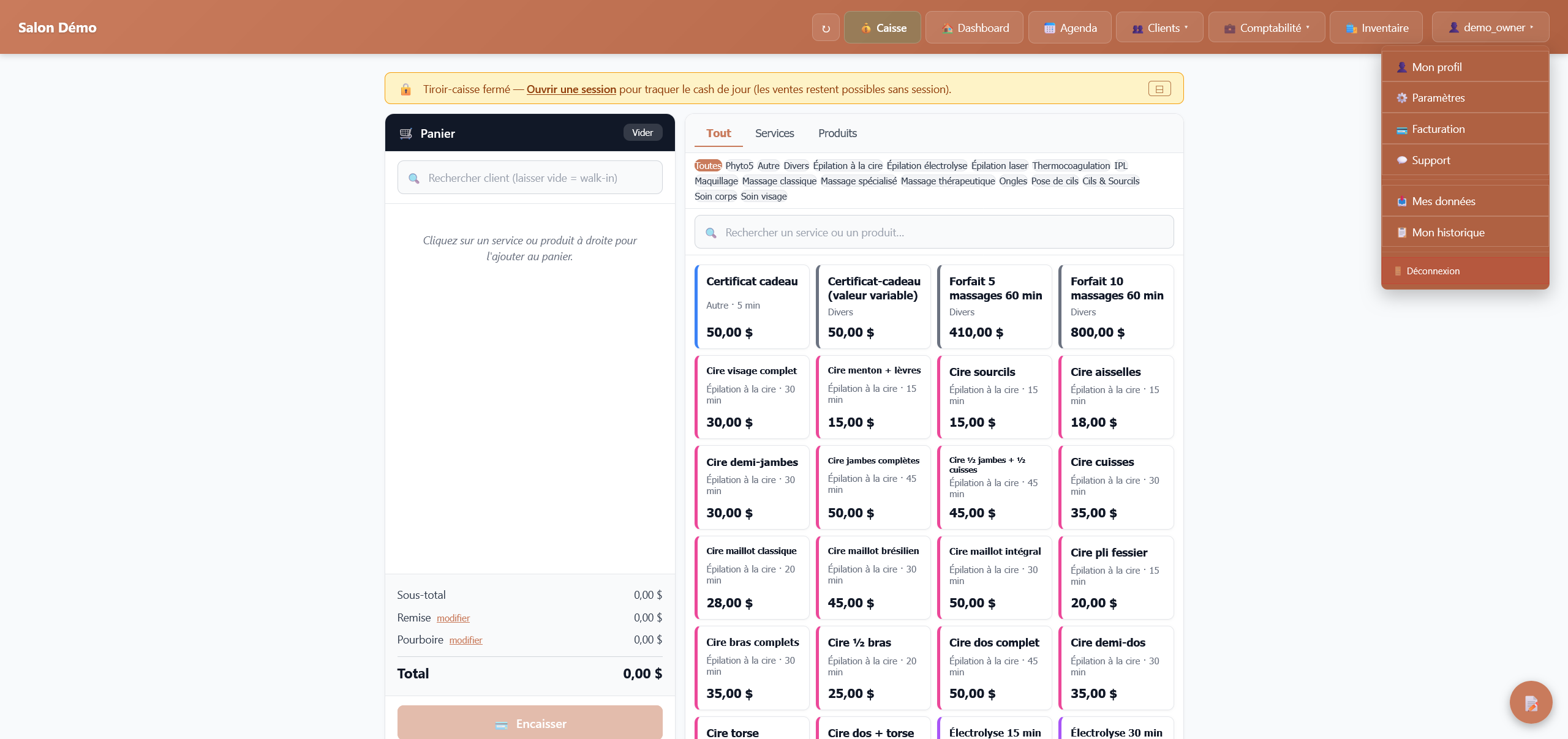Click the magnifier icon in product search
The image size is (1568, 739).
[711, 233]
